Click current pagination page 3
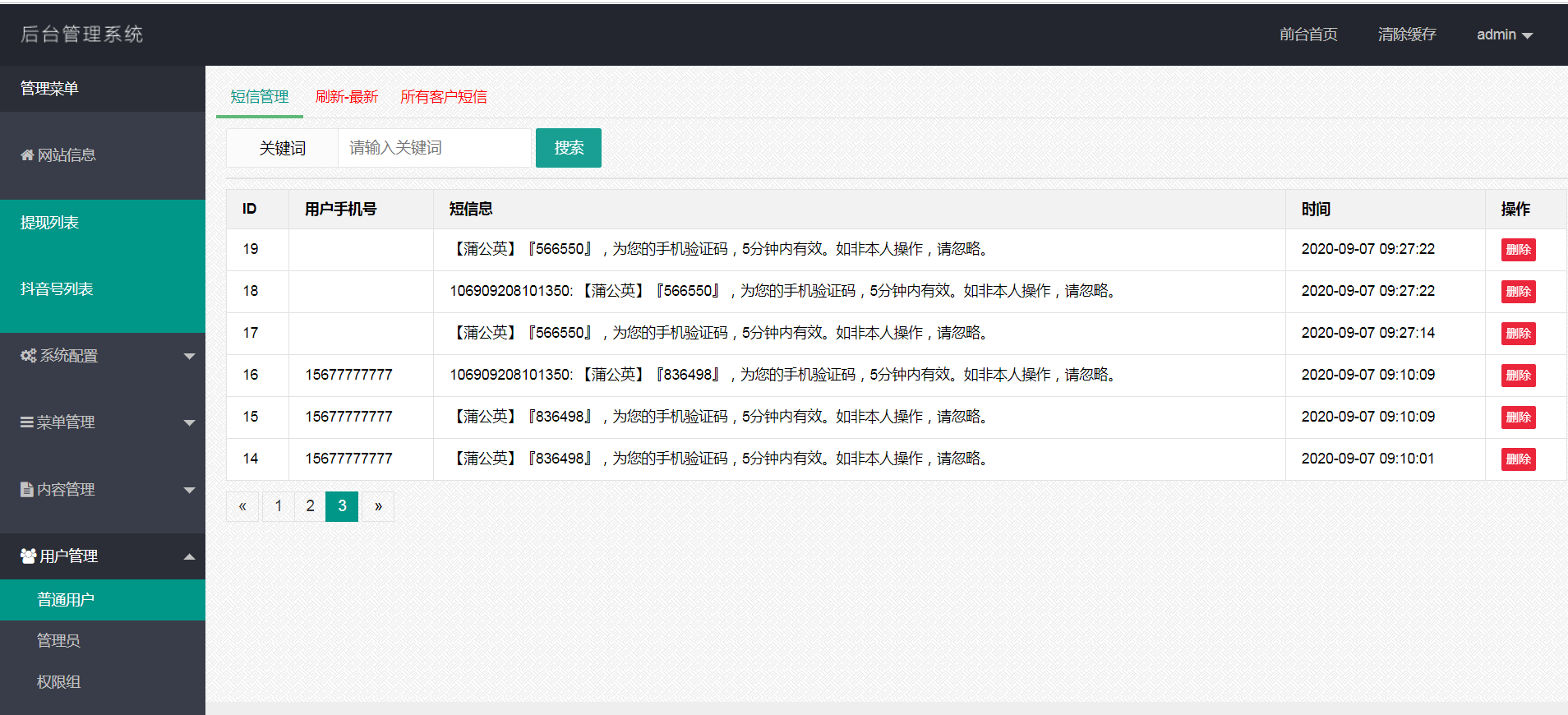Screen dimensions: 1568x715 click(x=342, y=506)
